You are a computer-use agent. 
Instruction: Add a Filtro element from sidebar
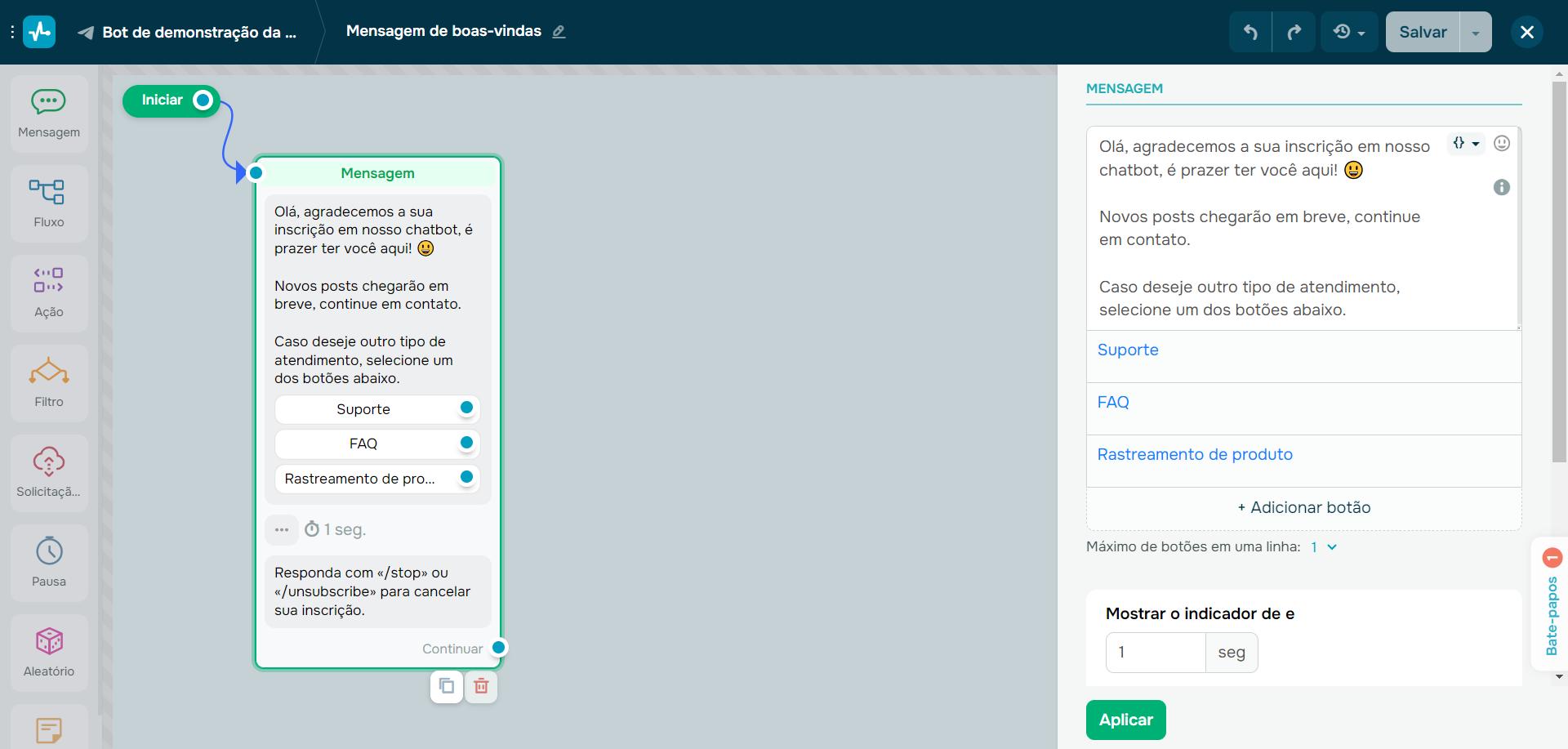click(49, 383)
